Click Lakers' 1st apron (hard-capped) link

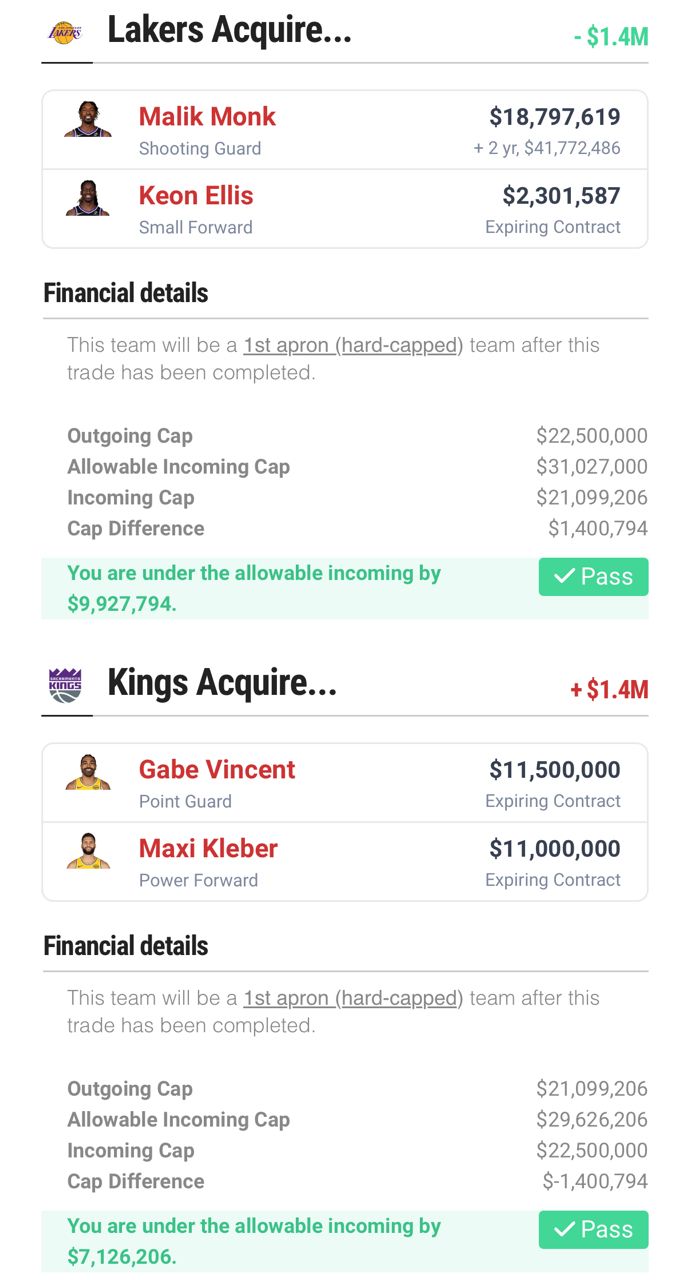pos(353,346)
